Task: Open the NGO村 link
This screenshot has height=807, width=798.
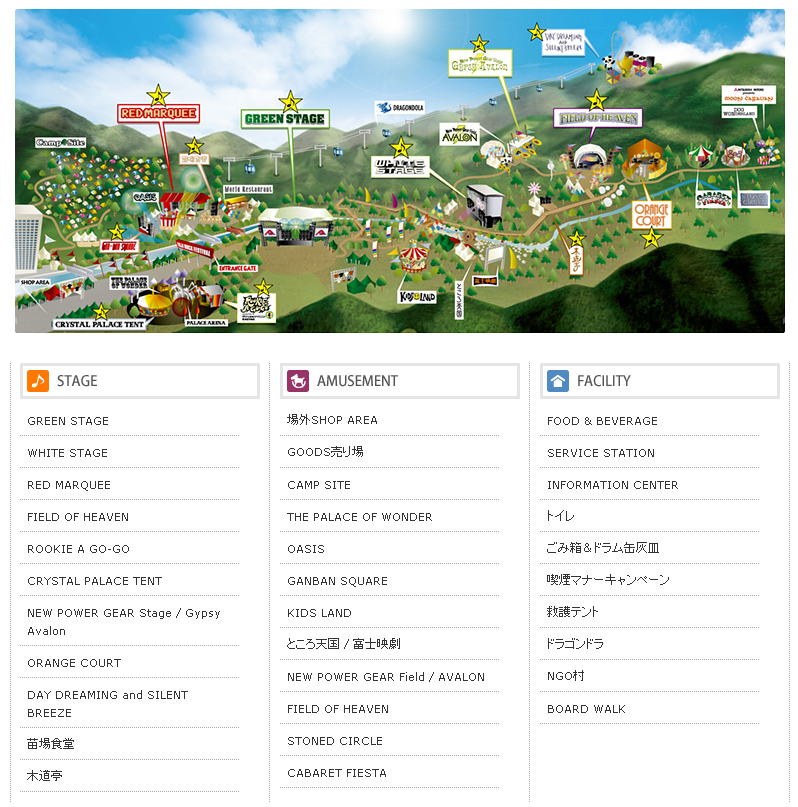Action: pyautogui.click(x=565, y=676)
